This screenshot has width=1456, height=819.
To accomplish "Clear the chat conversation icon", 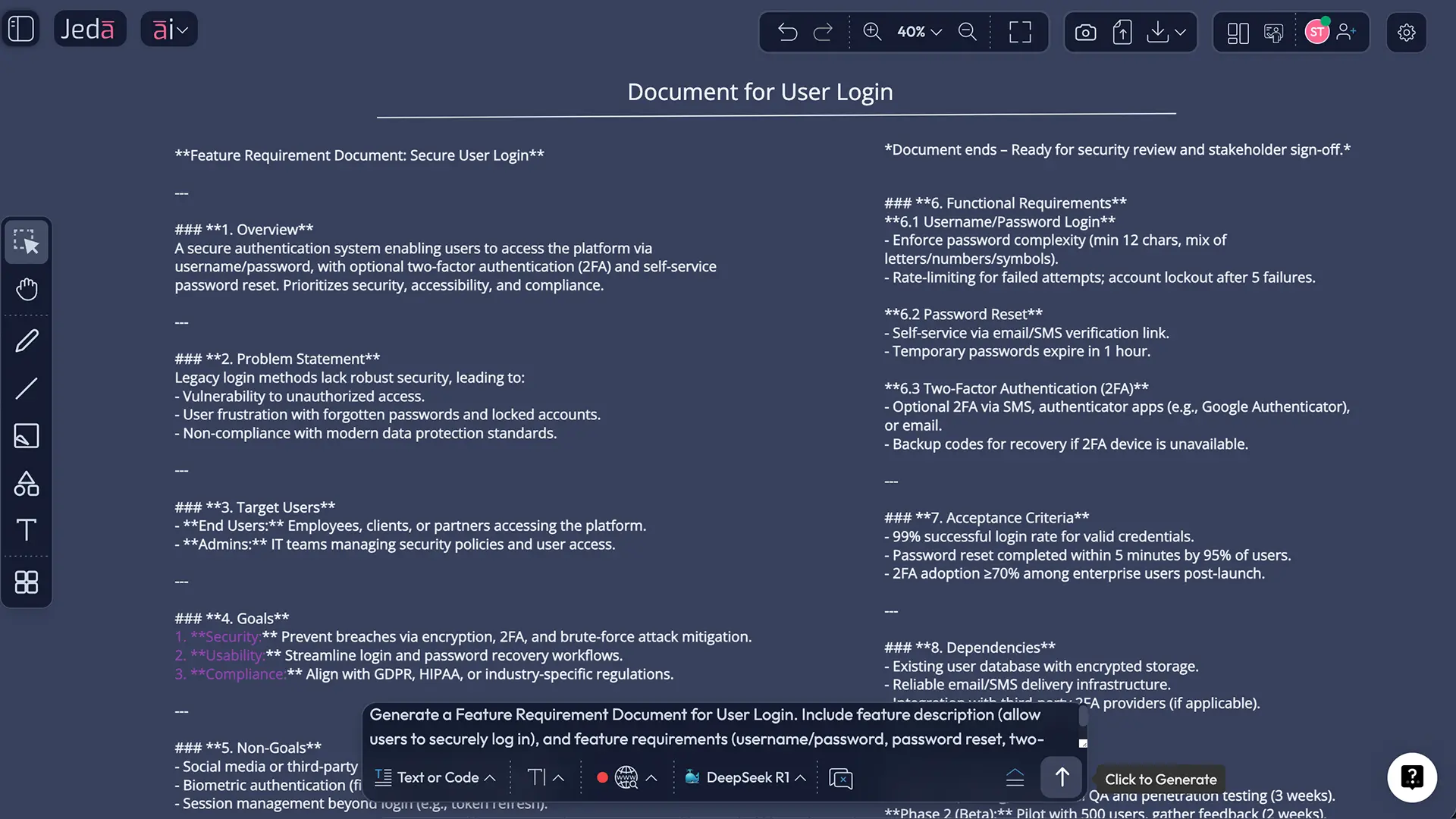I will click(841, 778).
